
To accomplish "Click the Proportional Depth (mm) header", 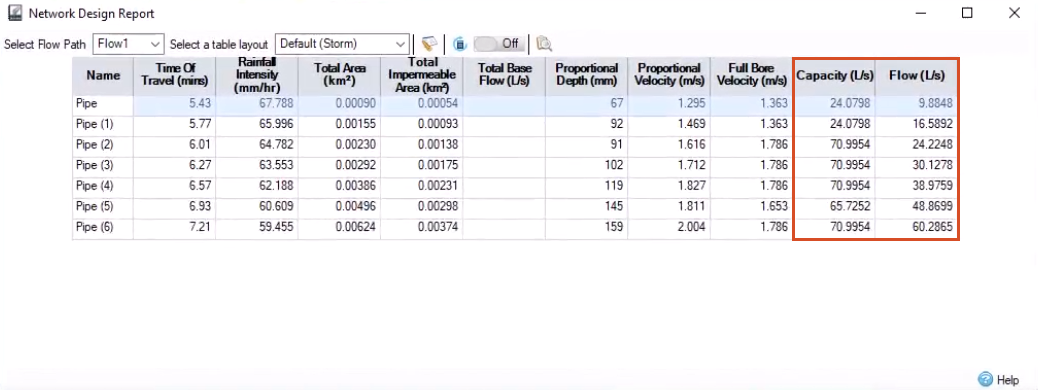I will 587,76.
